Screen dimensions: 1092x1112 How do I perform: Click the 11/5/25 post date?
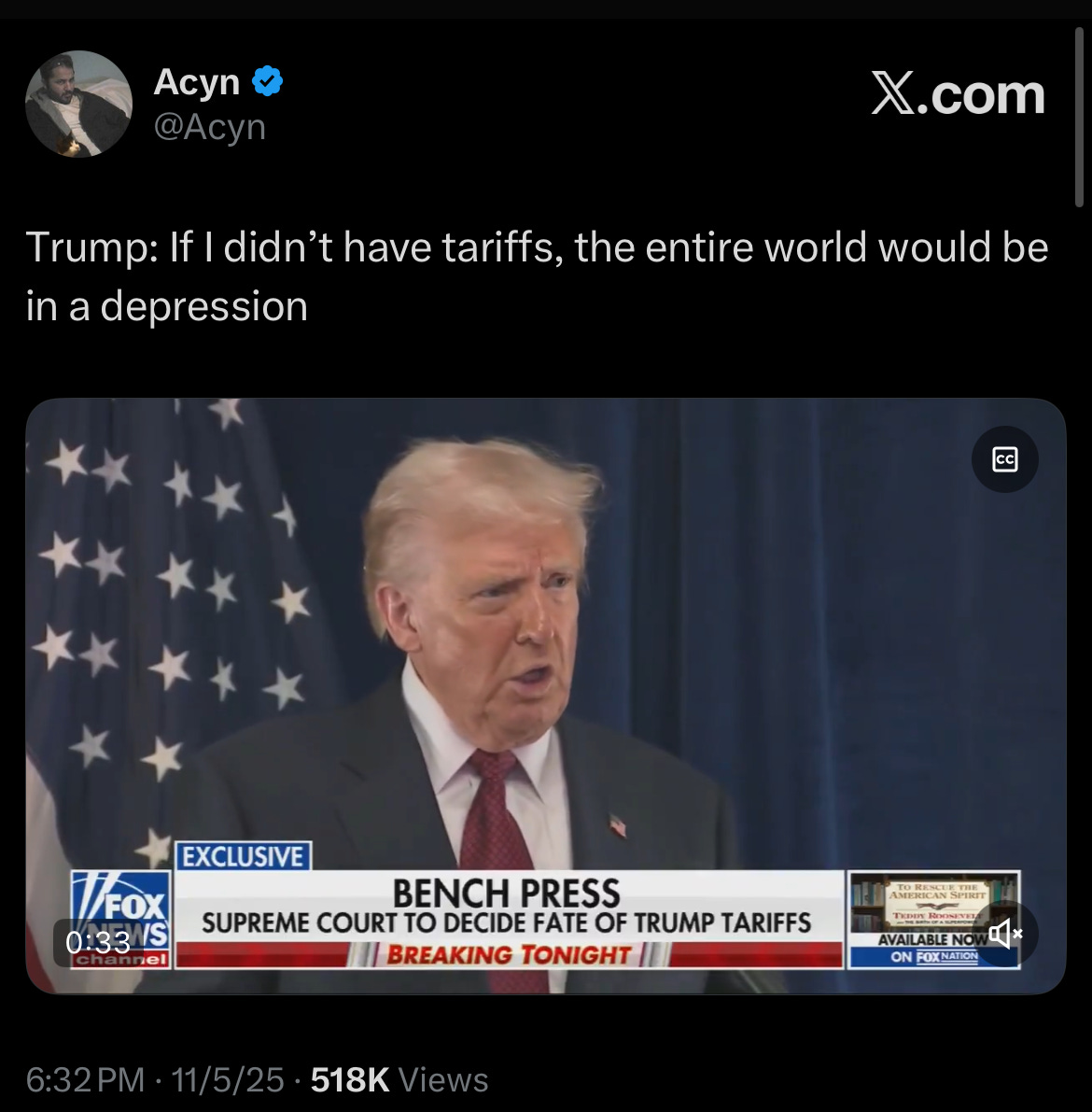[x=228, y=1080]
